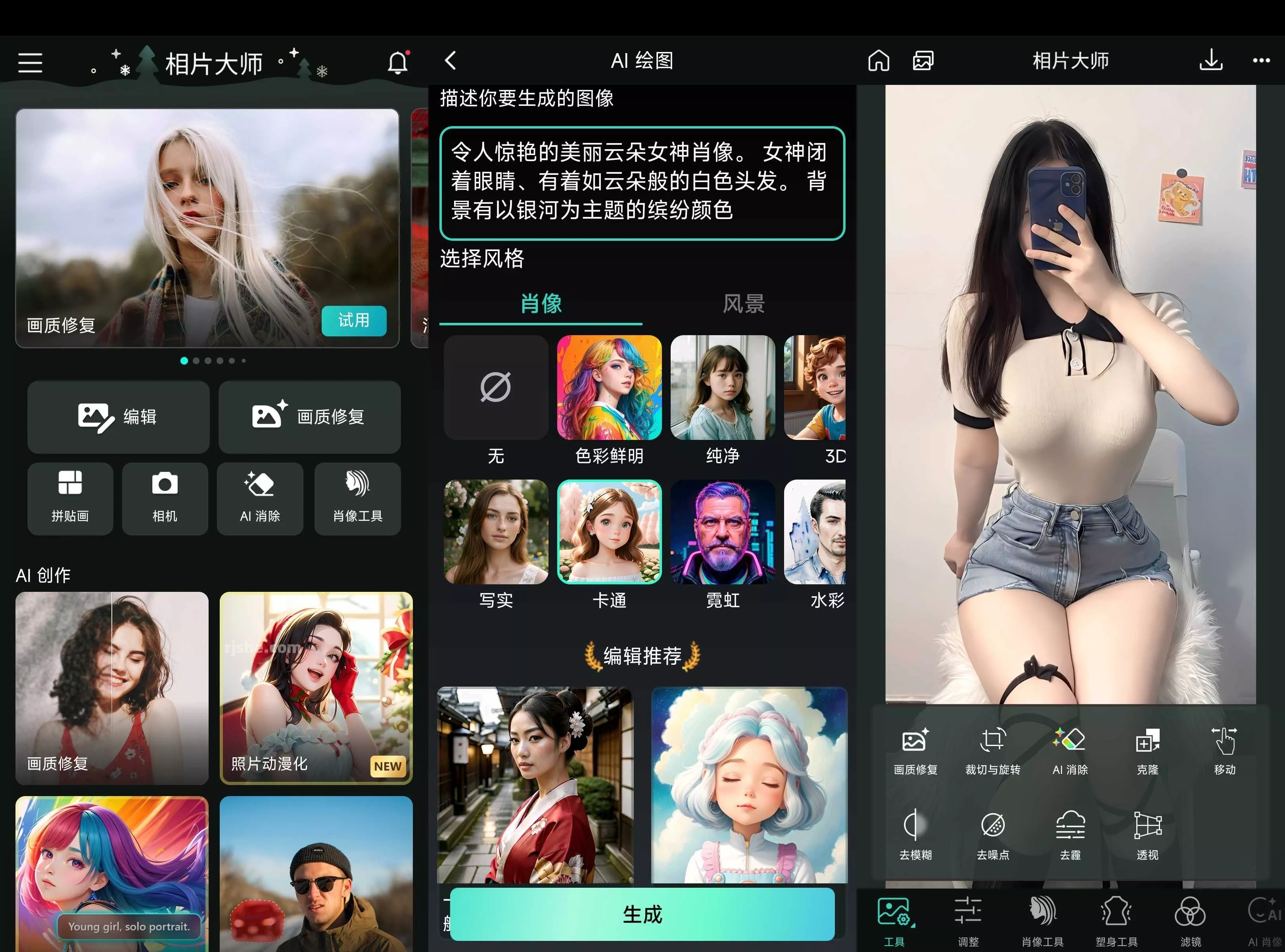Image resolution: width=1285 pixels, height=952 pixels.
Task: Tap 试用 on the 画质修复 banner
Action: click(354, 321)
